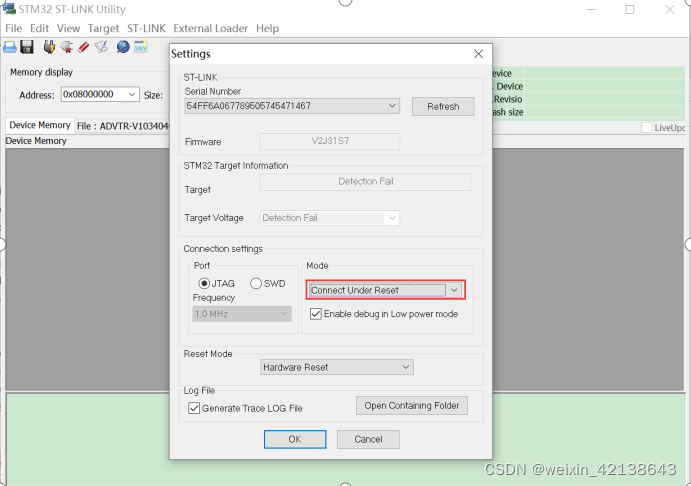Viewport: 691px width, 486px height.
Task: Click the Program and verify toolbar icon
Action: tap(101, 47)
